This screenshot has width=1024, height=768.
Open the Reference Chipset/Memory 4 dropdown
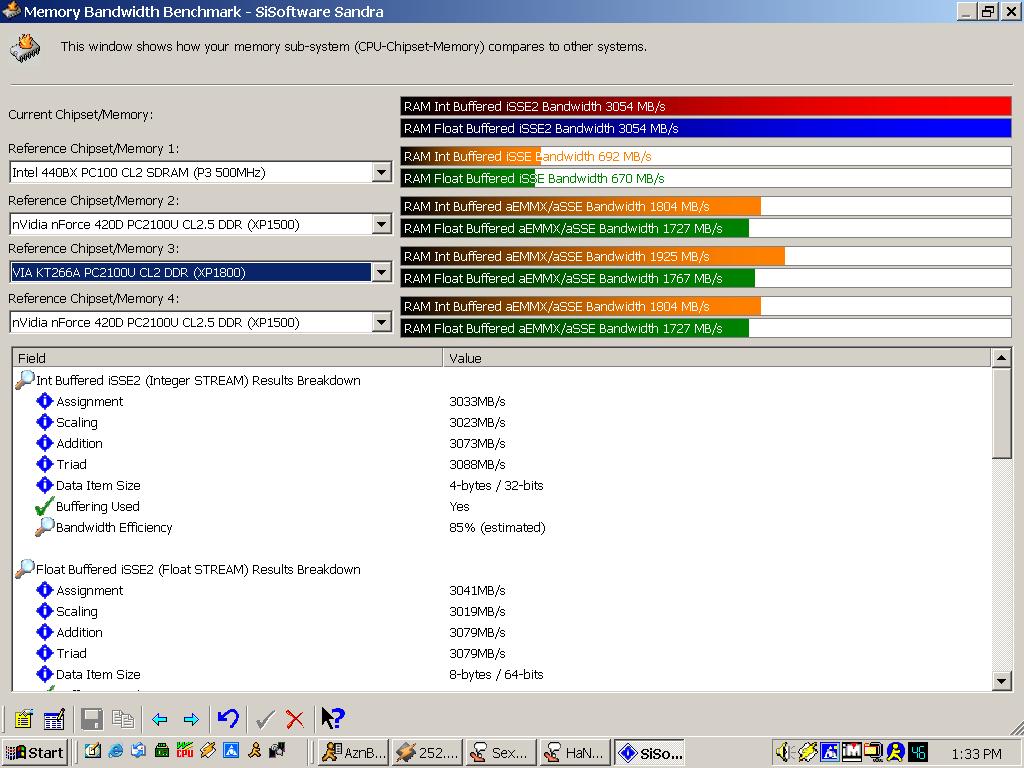[x=381, y=322]
